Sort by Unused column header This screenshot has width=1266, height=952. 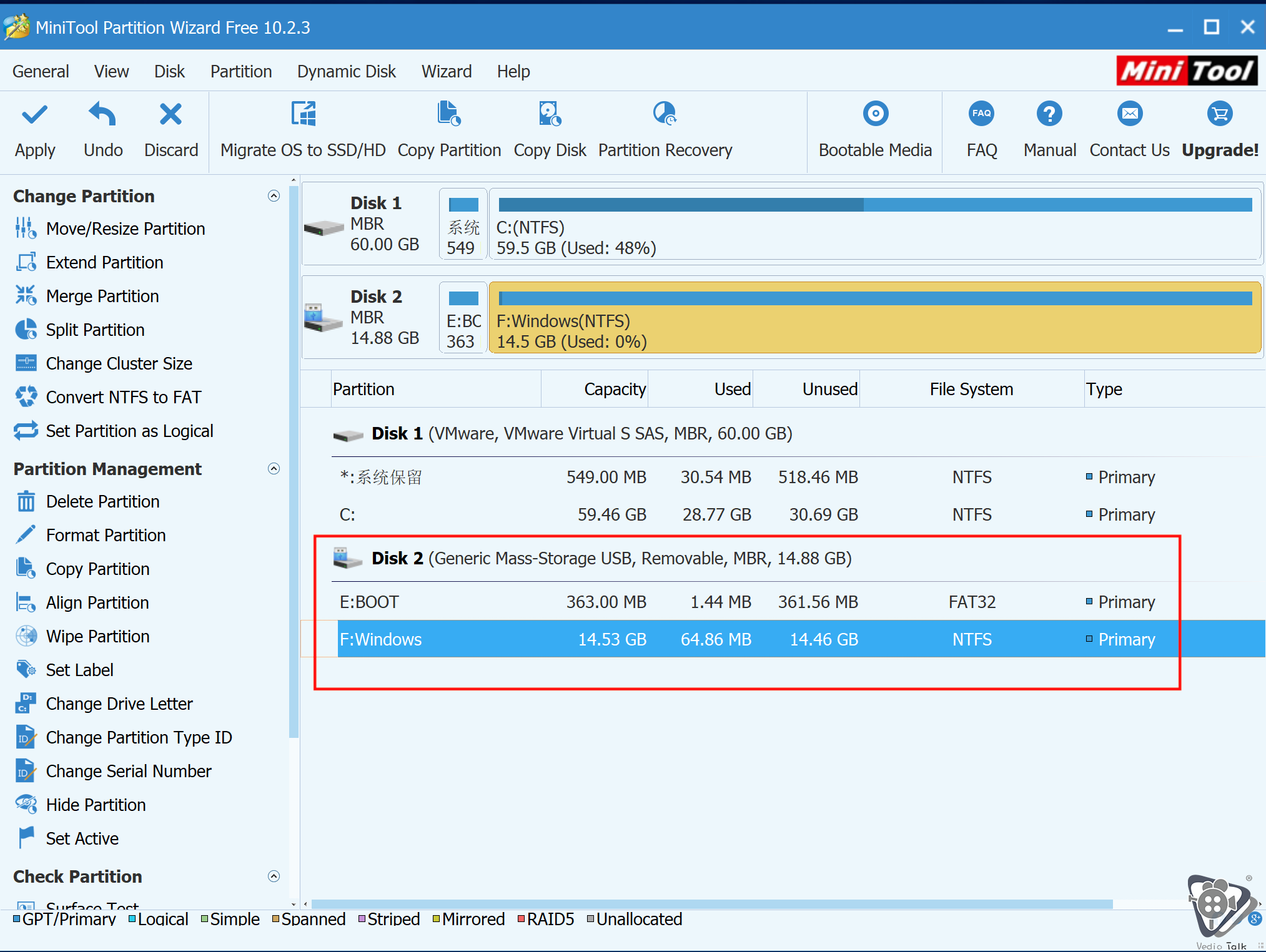click(x=806, y=389)
